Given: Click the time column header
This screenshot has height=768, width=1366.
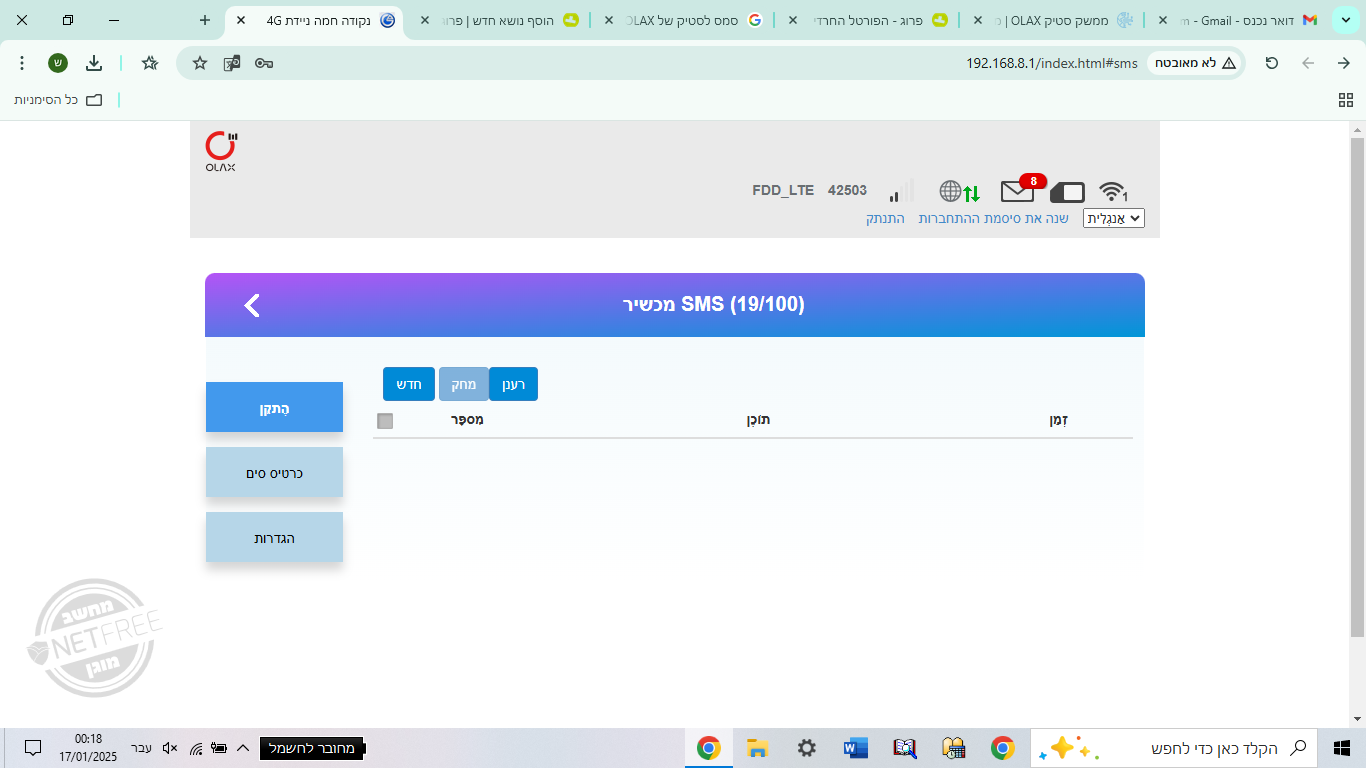Looking at the screenshot, I should click(1059, 420).
